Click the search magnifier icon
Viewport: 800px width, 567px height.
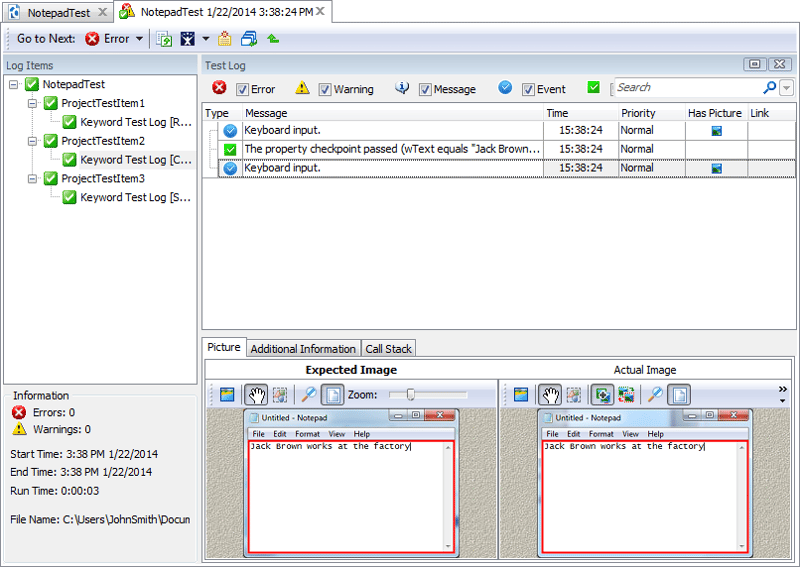(769, 88)
